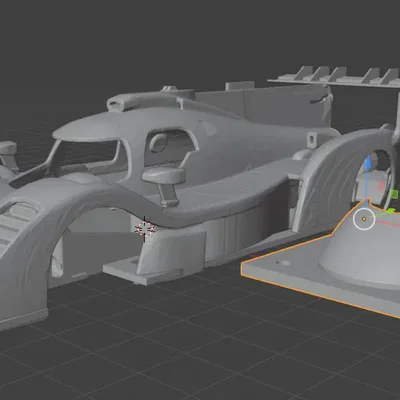Click the small round hole in the base plate

(x=283, y=263)
